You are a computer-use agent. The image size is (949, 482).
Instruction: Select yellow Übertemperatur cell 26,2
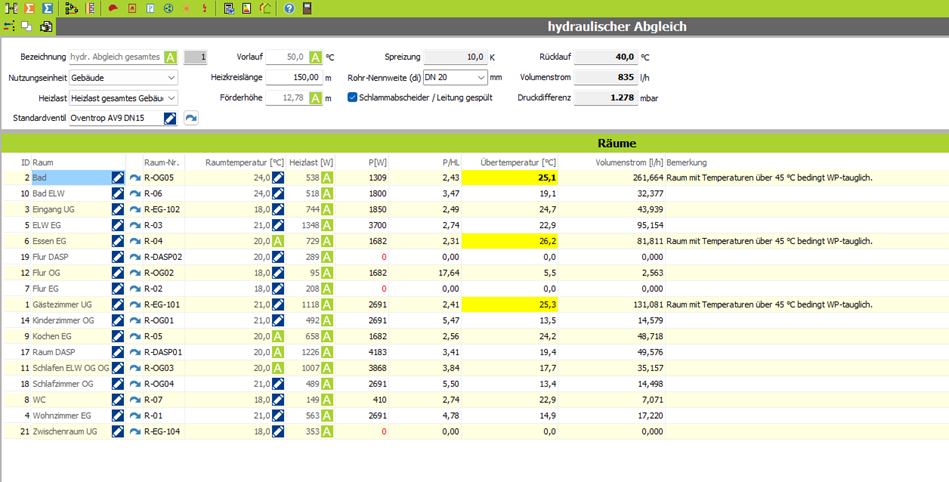(x=510, y=241)
